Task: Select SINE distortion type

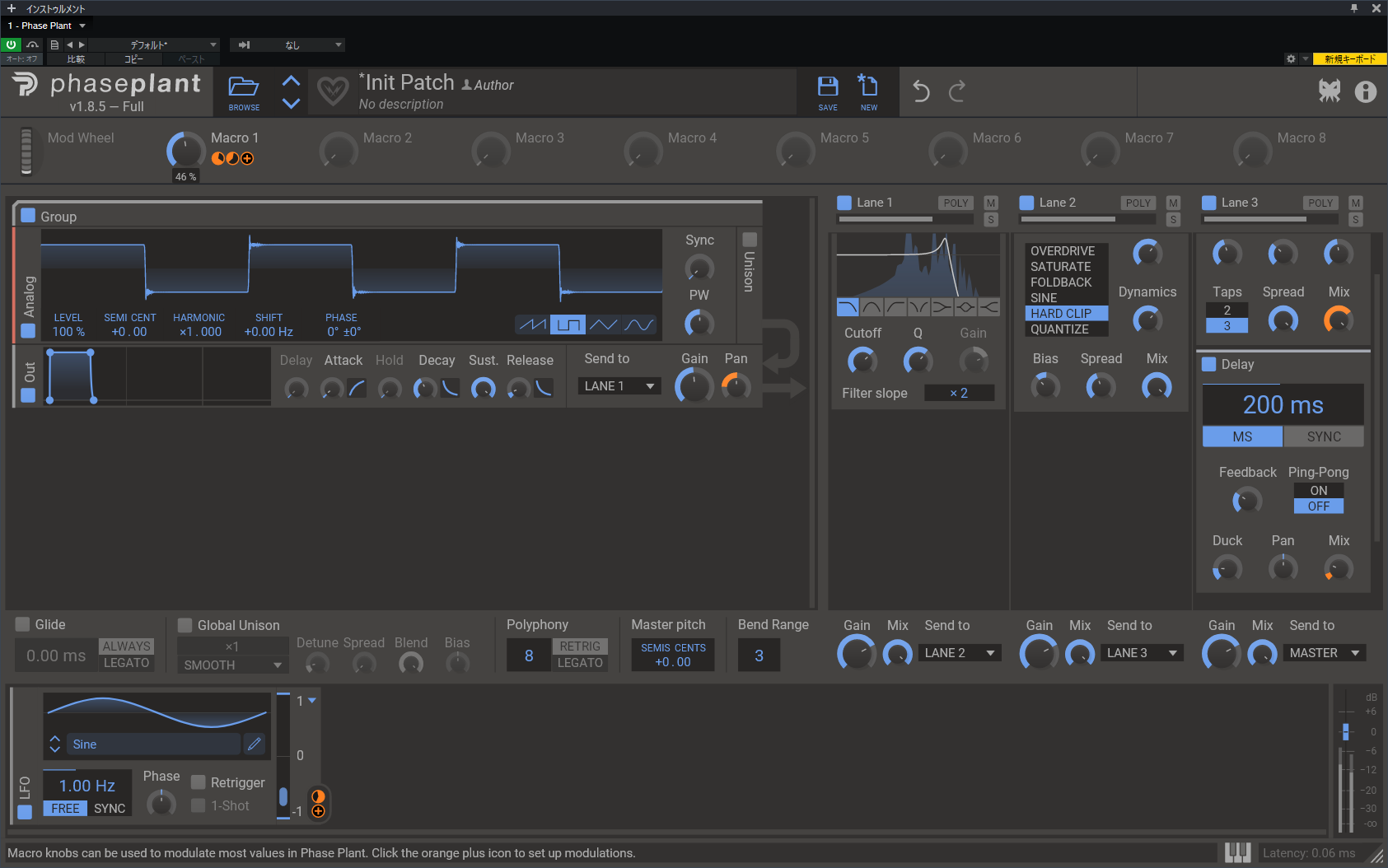Action: point(1067,298)
